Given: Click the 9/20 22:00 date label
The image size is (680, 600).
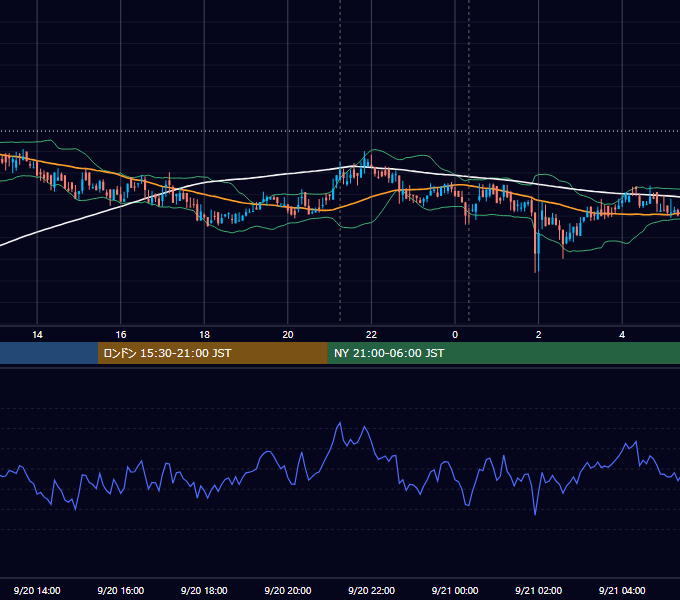Looking at the screenshot, I should coord(371,590).
